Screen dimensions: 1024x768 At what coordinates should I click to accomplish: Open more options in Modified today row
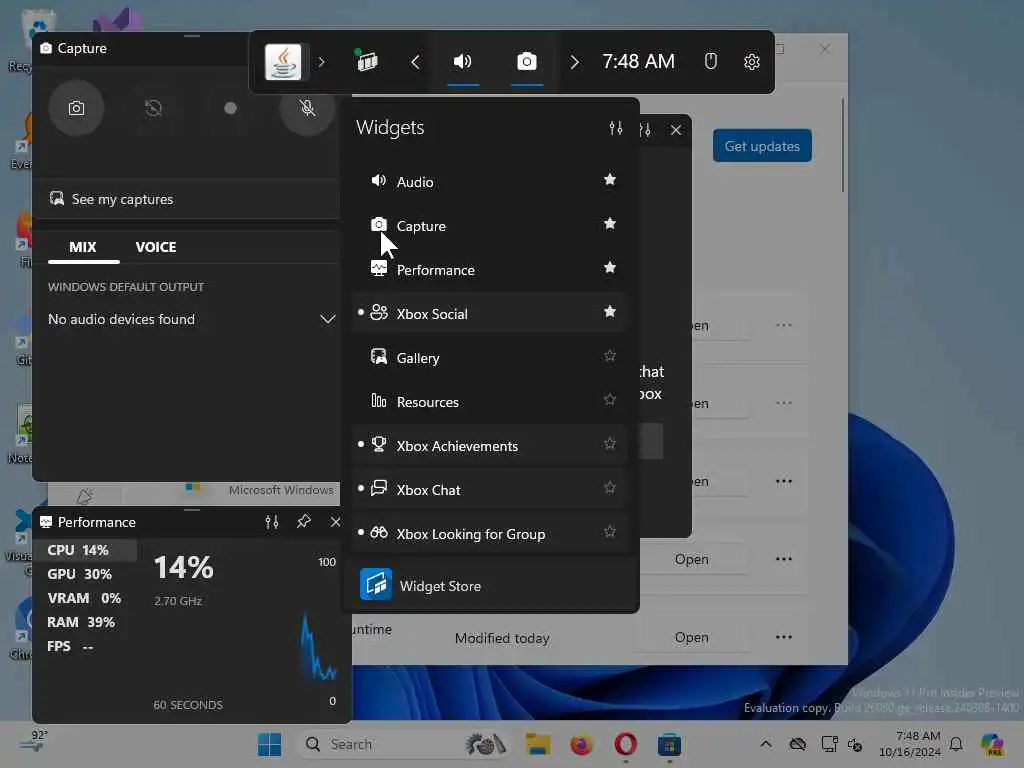[x=784, y=637]
